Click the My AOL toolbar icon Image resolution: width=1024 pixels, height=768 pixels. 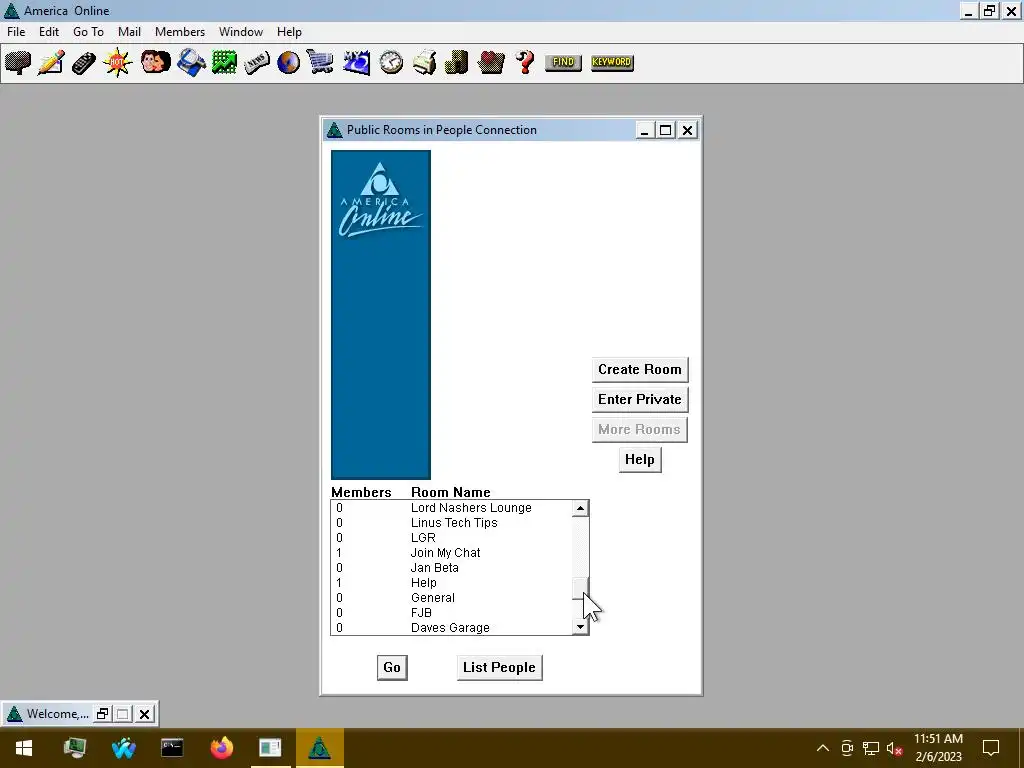(357, 63)
